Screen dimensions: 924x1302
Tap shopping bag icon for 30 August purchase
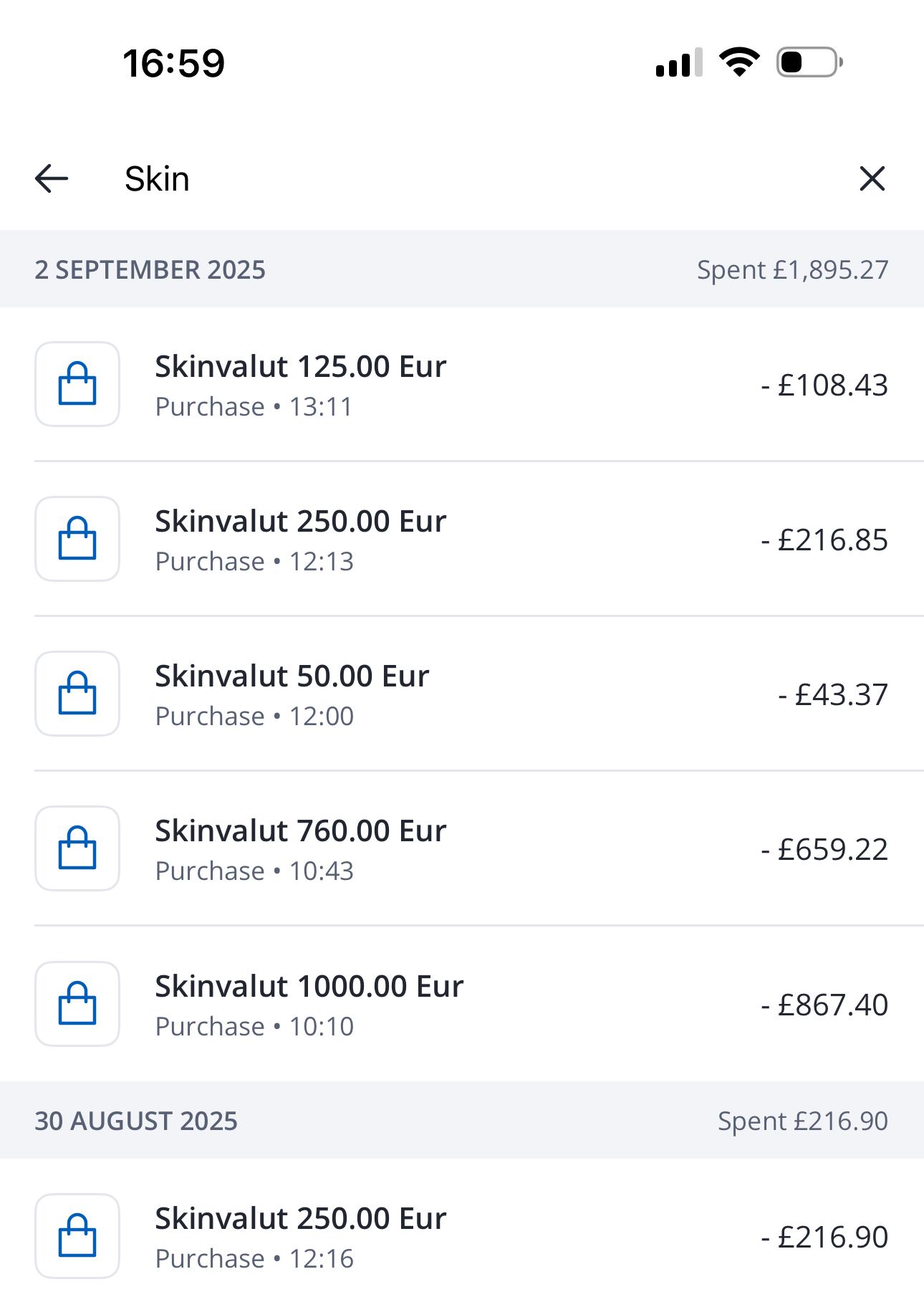77,1236
